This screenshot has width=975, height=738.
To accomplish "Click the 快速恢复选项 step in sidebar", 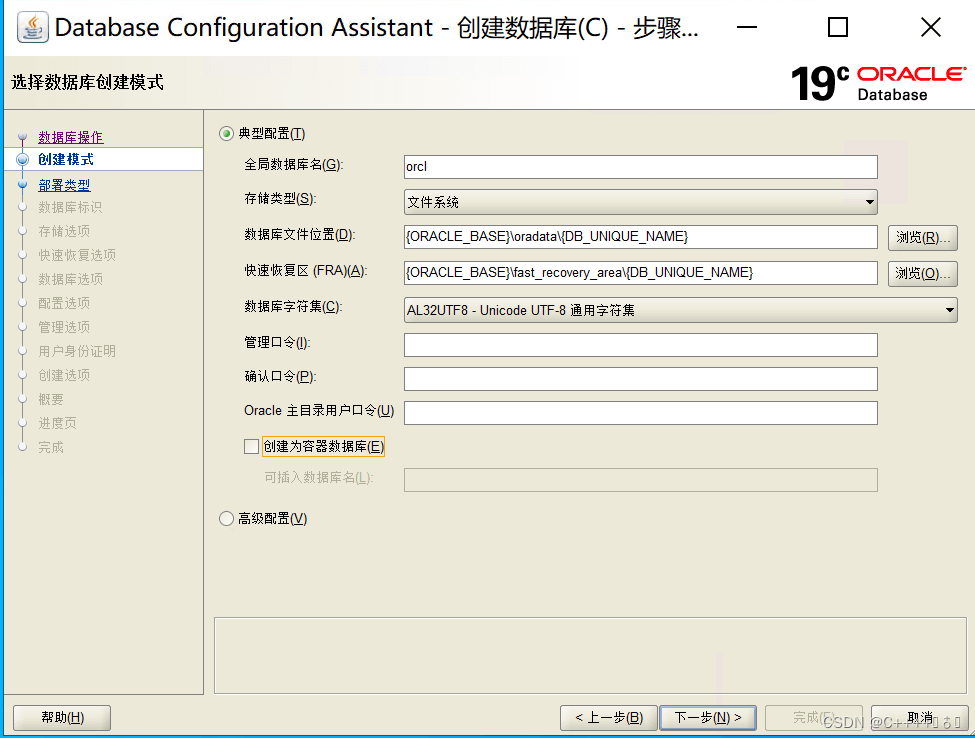I will 77,255.
